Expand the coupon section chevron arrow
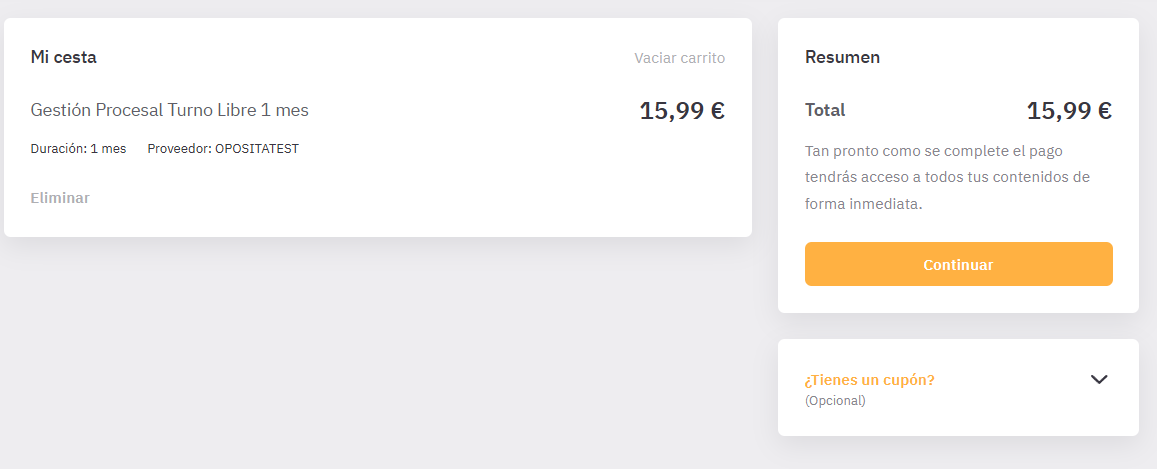The width and height of the screenshot is (1157, 469). point(1099,379)
